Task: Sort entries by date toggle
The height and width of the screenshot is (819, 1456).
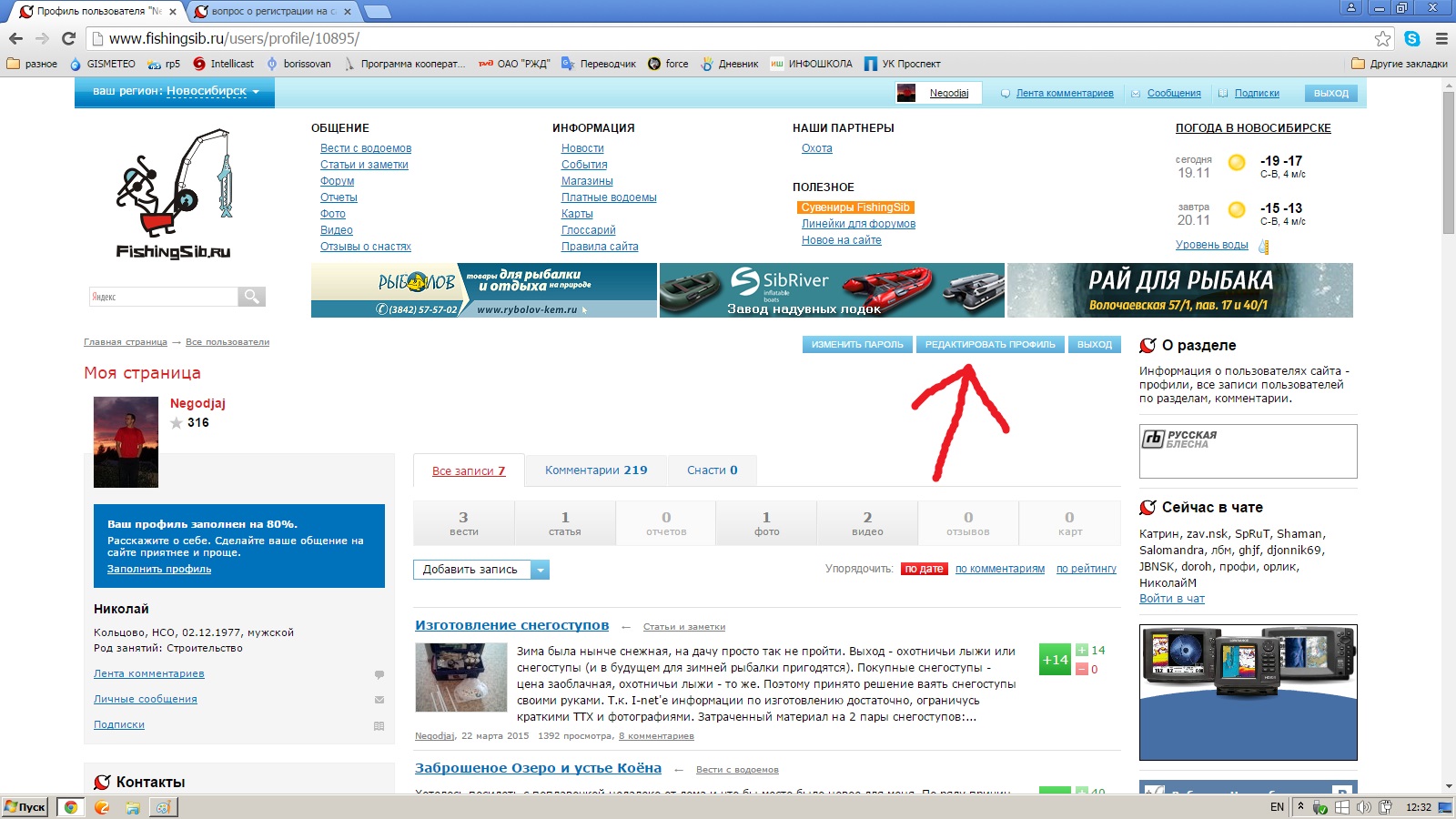Action: click(924, 569)
